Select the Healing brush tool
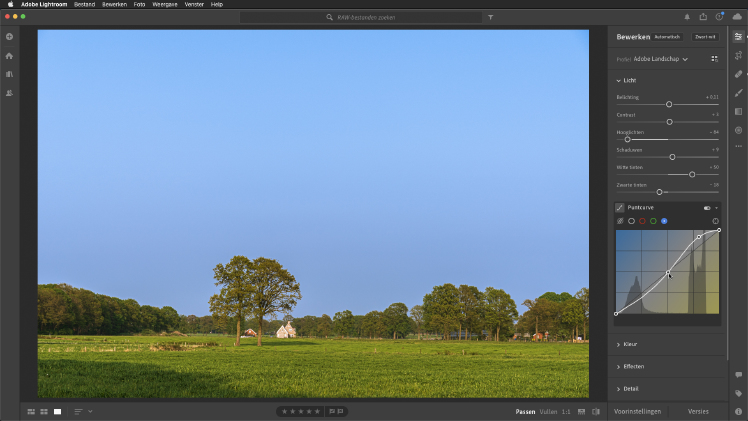Screen dimensions: 748x421 (738, 74)
